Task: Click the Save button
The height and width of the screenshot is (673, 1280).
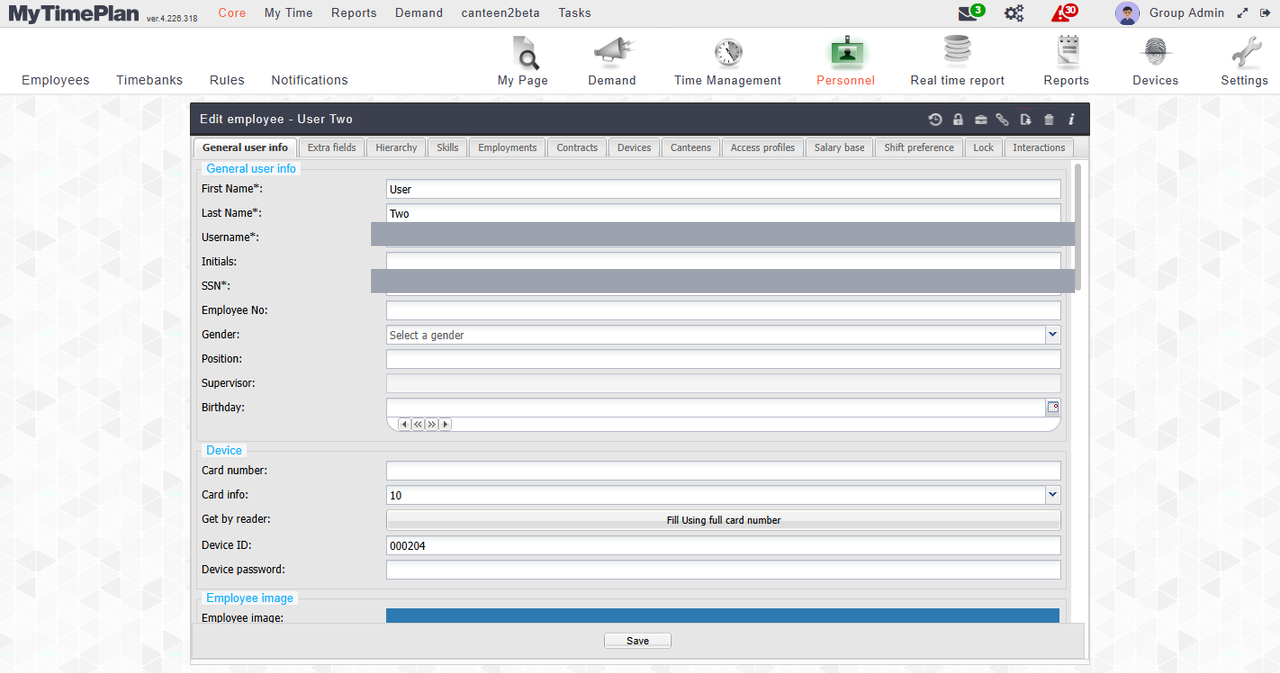Action: 638,641
